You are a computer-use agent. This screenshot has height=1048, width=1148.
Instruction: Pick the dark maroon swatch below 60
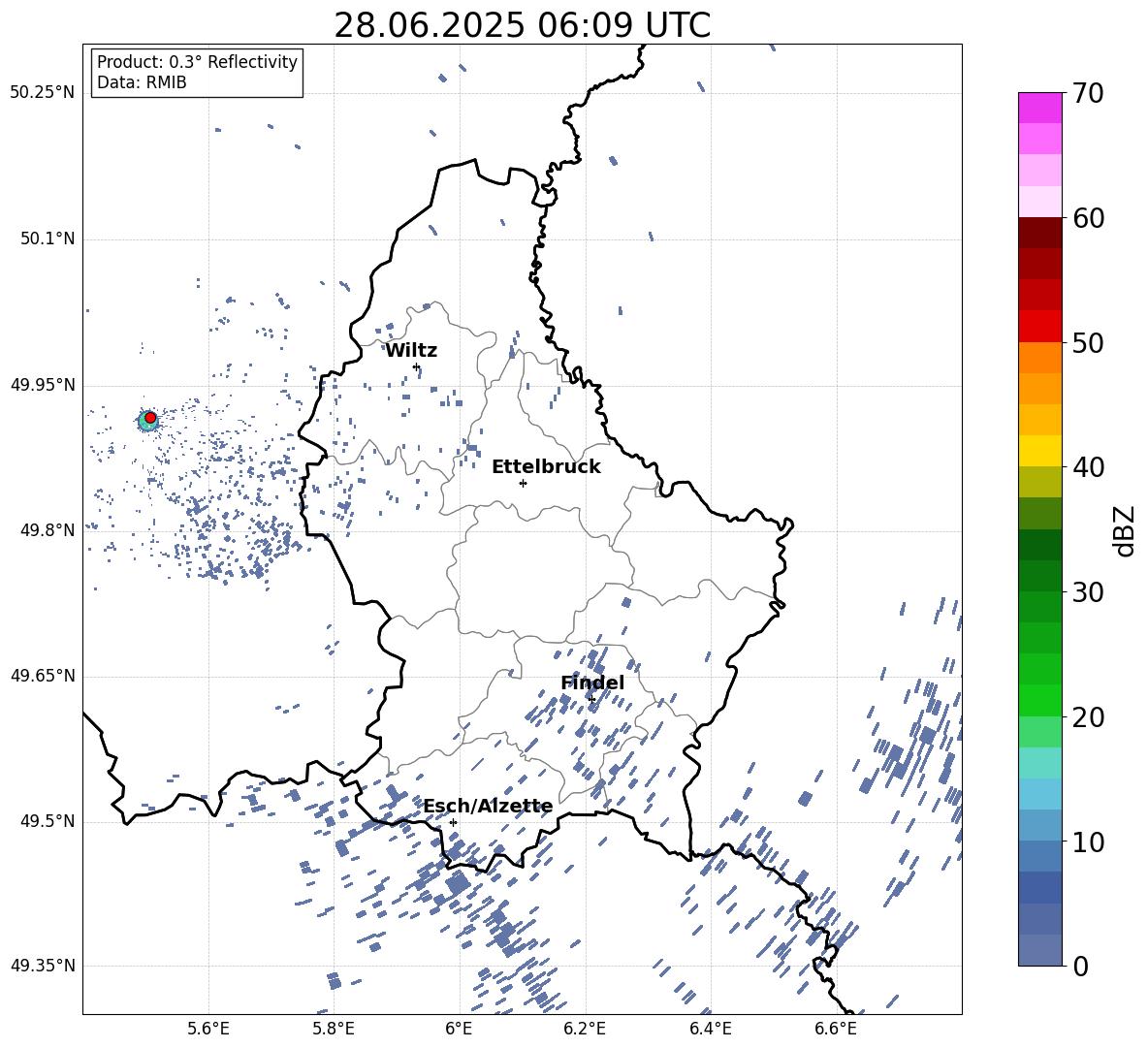[x=1040, y=233]
